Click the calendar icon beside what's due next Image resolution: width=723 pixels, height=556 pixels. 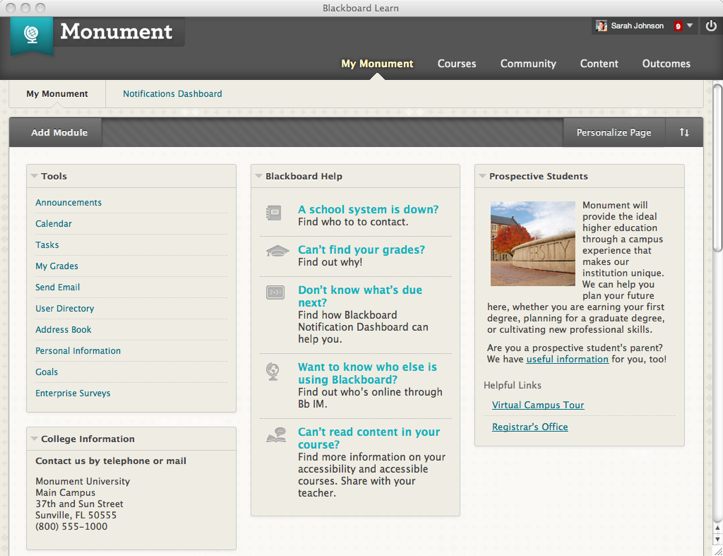(275, 292)
